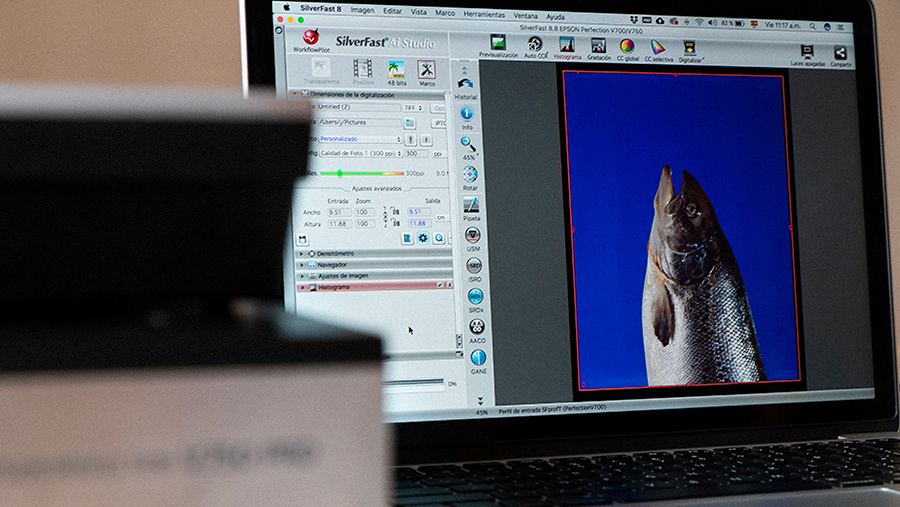Select the Pipeta tool in sidebar
Viewport: 900px width, 507px height.
472,205
